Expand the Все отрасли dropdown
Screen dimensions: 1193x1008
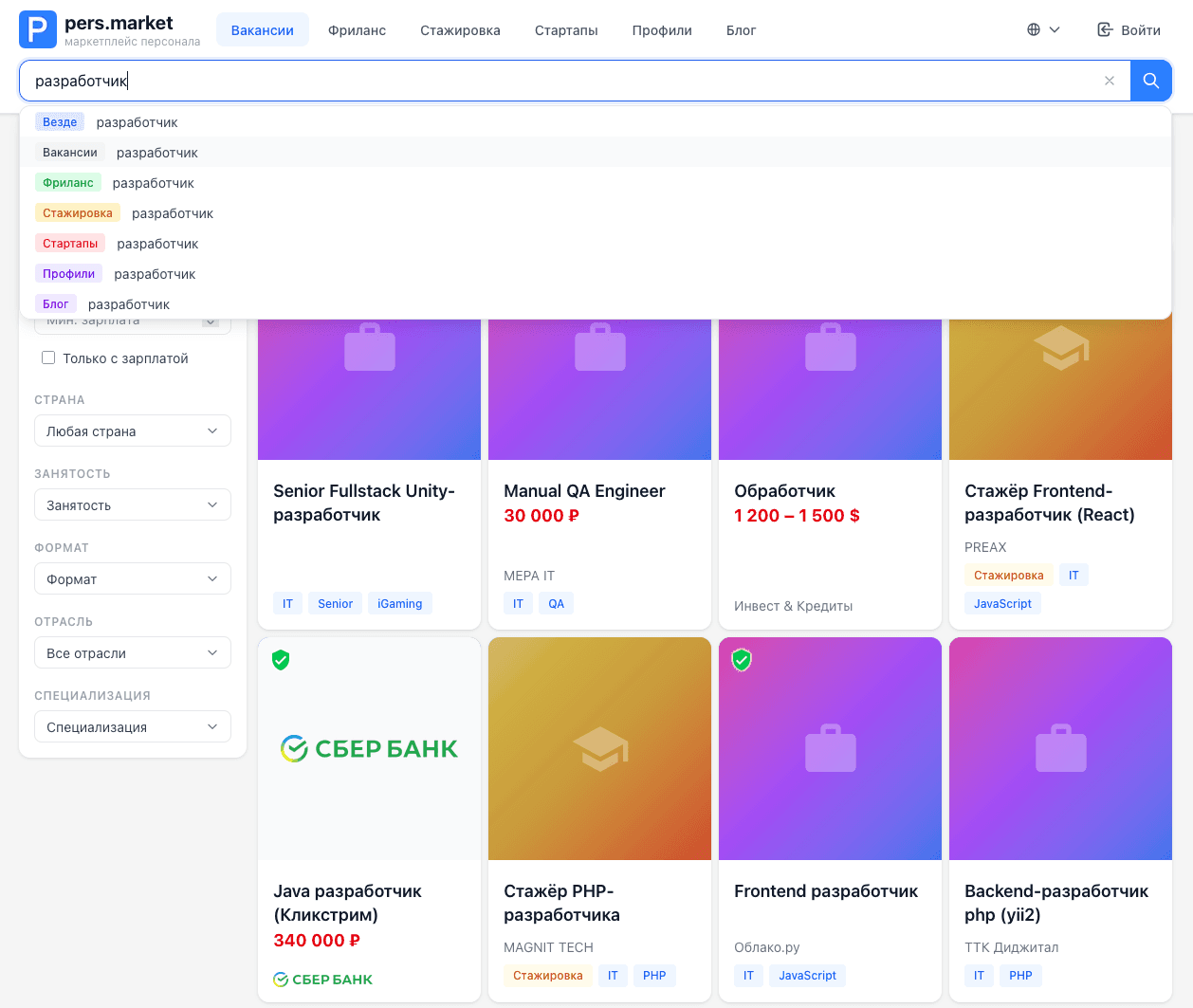[x=133, y=652]
